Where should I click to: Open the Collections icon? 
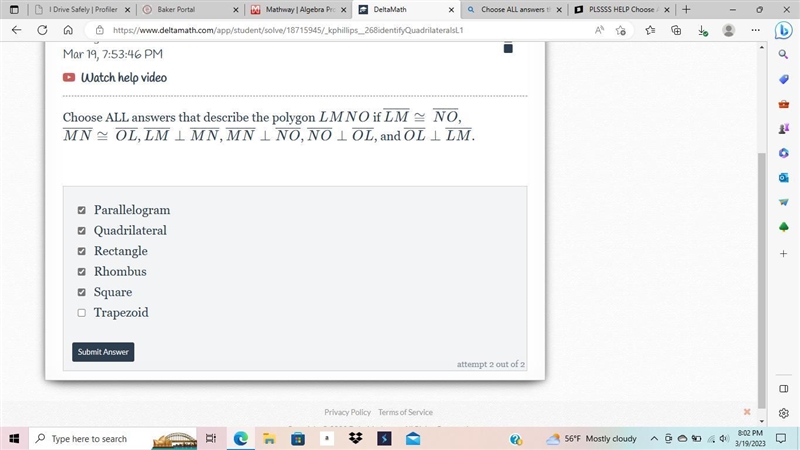click(676, 30)
